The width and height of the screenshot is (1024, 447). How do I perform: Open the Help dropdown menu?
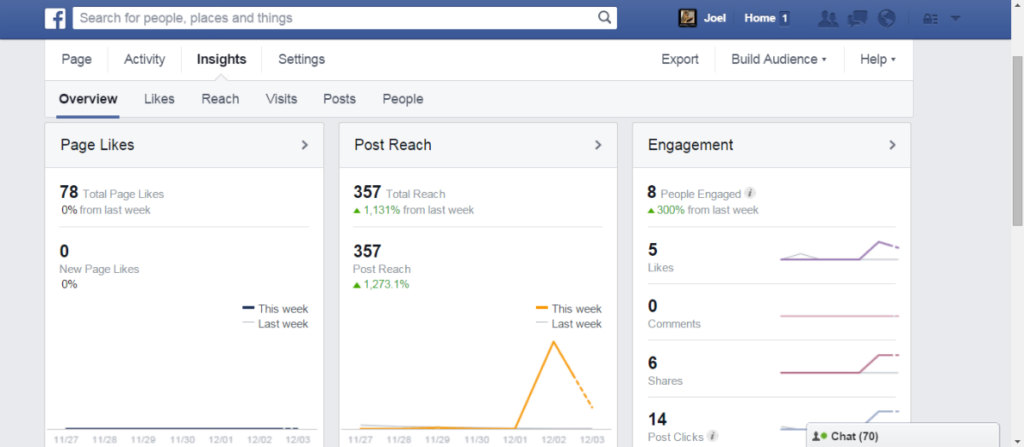click(877, 59)
